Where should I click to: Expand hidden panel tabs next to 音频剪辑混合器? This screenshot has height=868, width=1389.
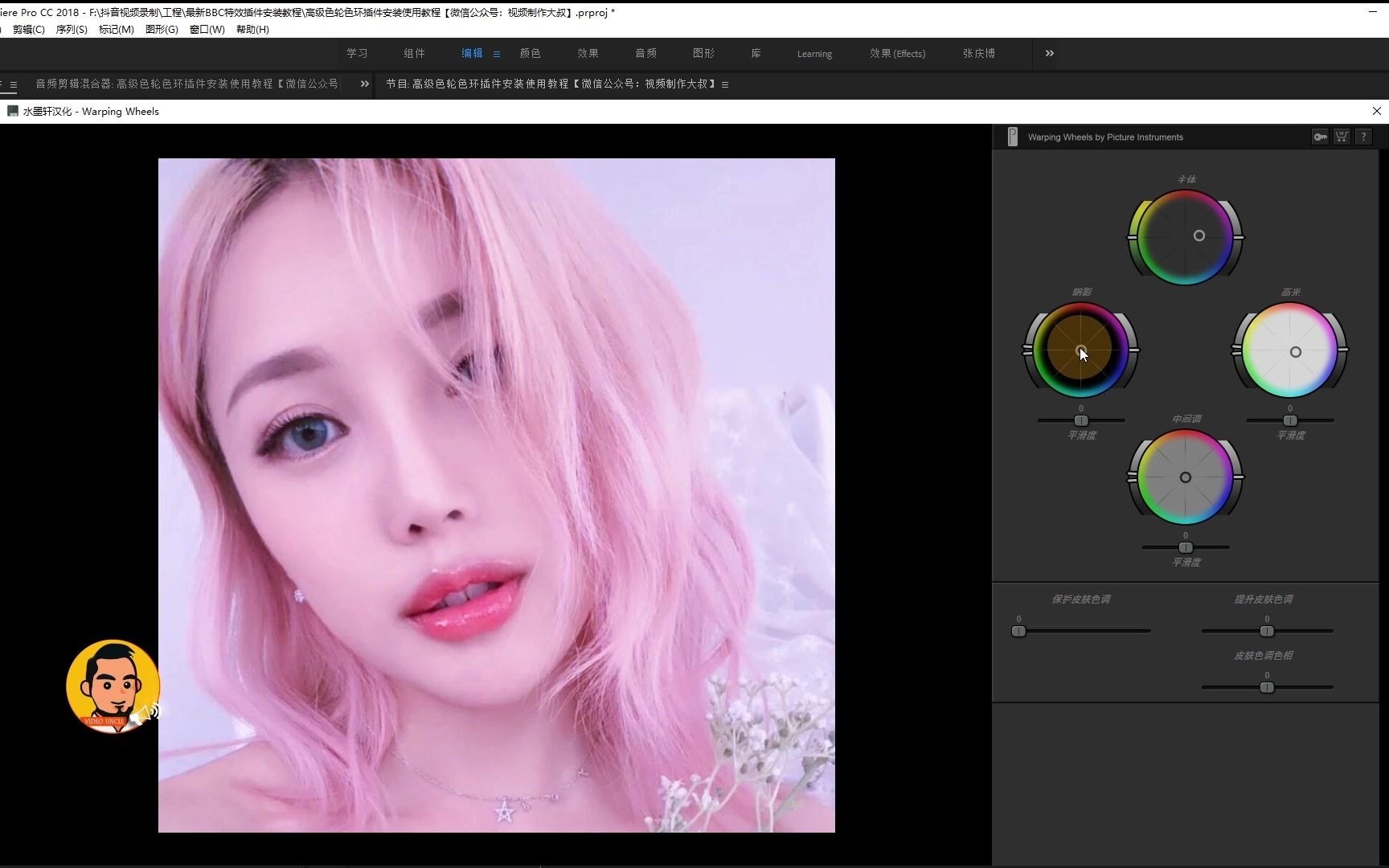click(x=364, y=84)
